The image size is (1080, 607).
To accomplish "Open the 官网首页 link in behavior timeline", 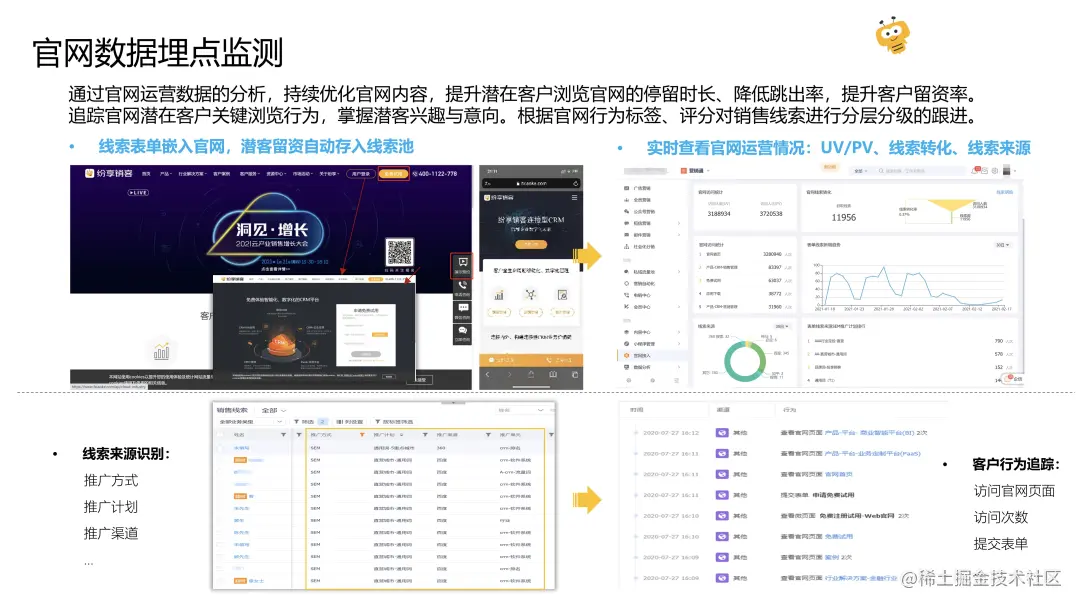I will pos(838,475).
